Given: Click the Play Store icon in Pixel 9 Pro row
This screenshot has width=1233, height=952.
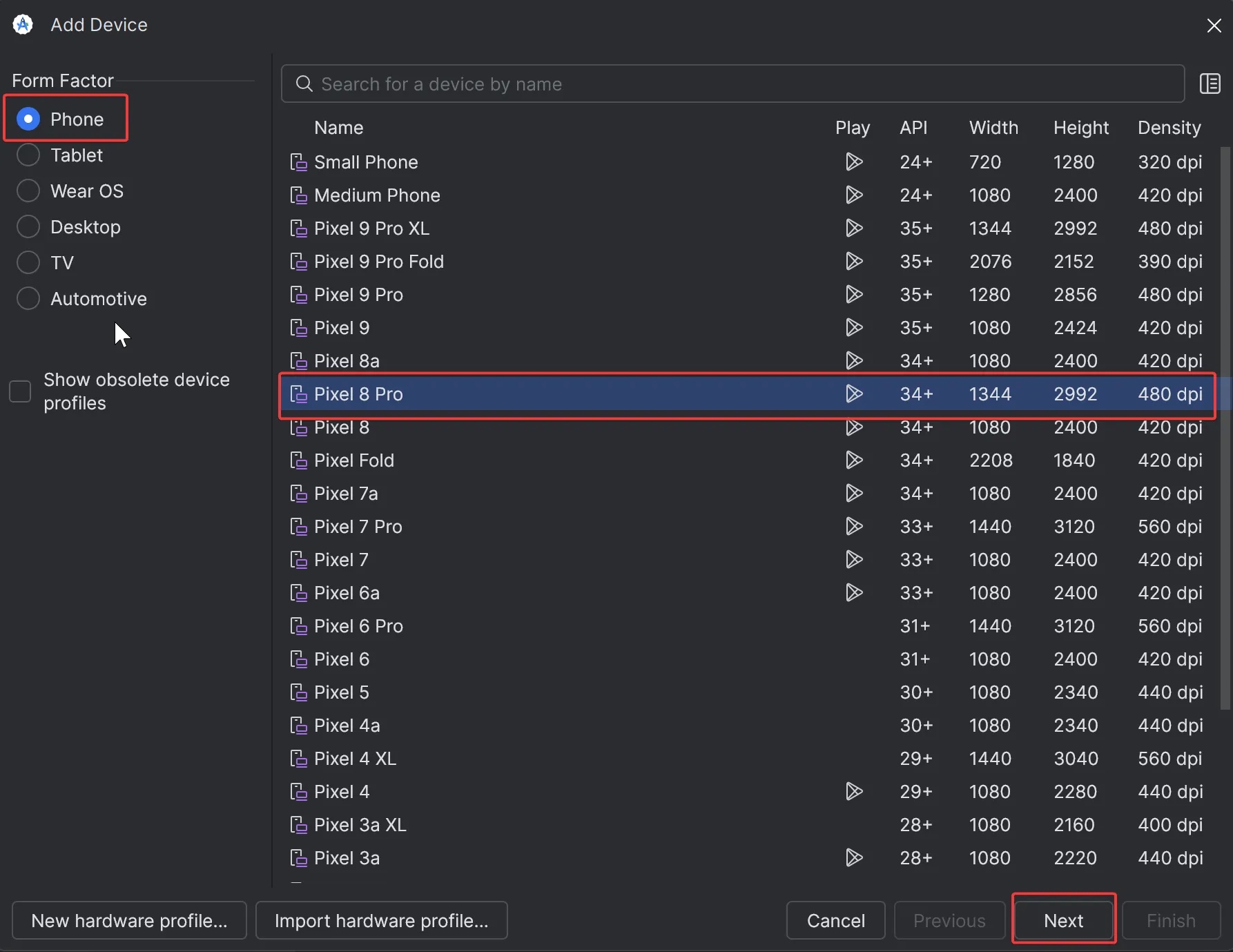Looking at the screenshot, I should pyautogui.click(x=854, y=295).
